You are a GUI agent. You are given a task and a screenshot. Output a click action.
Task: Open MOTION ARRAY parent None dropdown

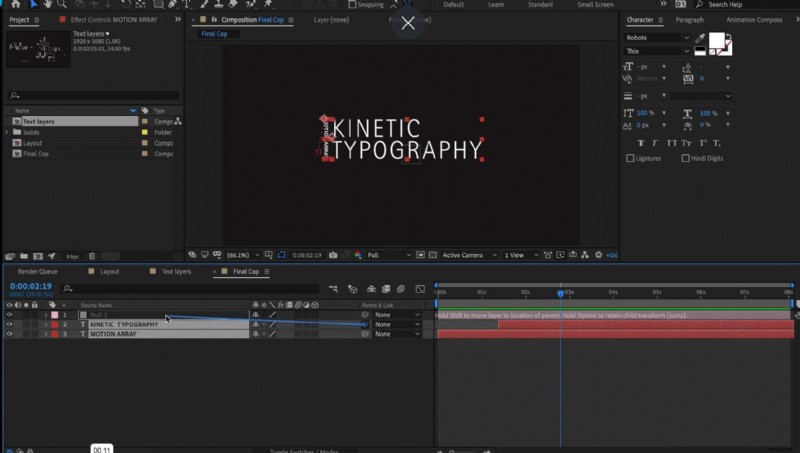(397, 334)
